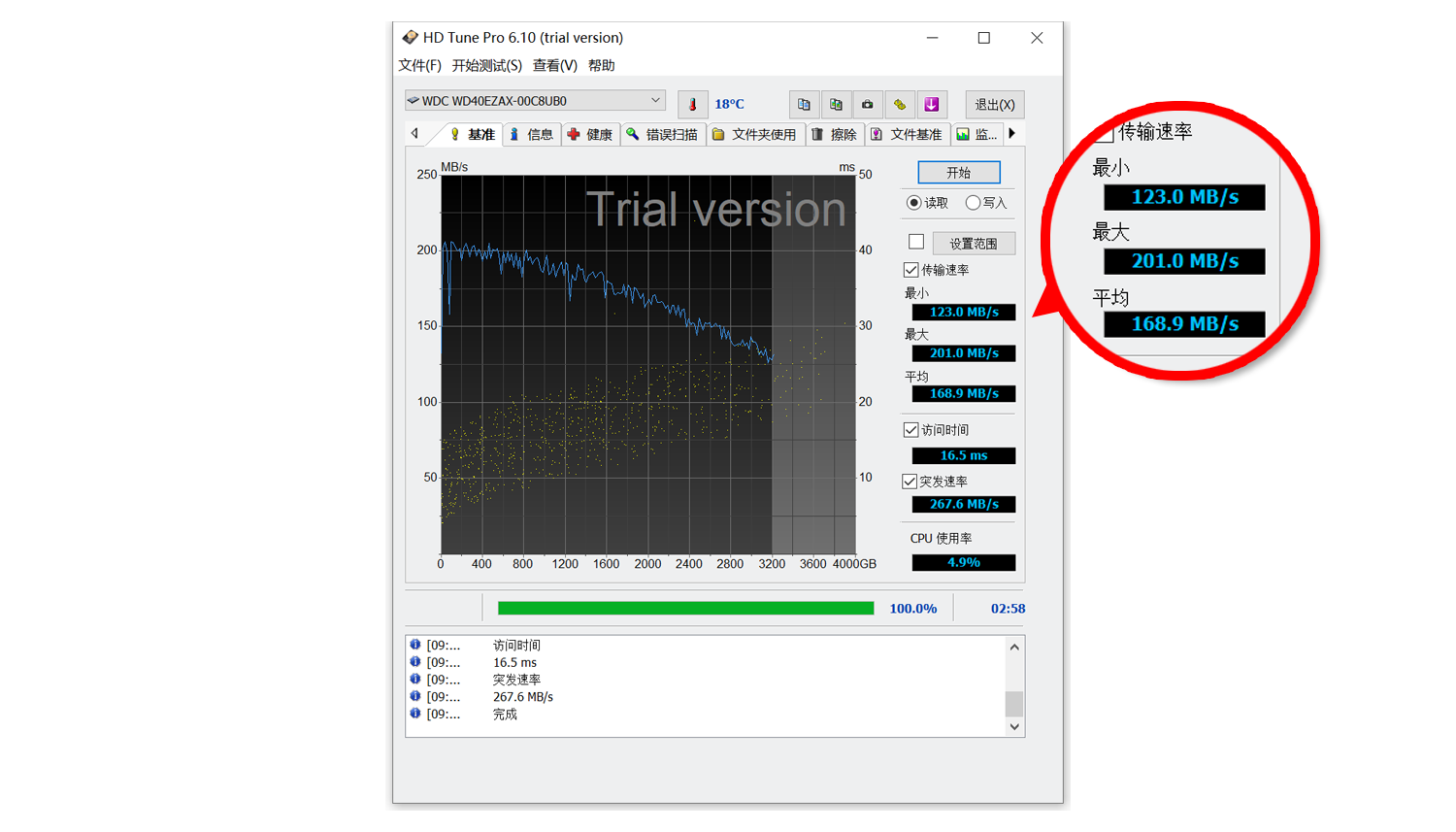Click the copy-info-to-clipboard toolbar icon
Screen dimensions: 1456x832
(804, 104)
